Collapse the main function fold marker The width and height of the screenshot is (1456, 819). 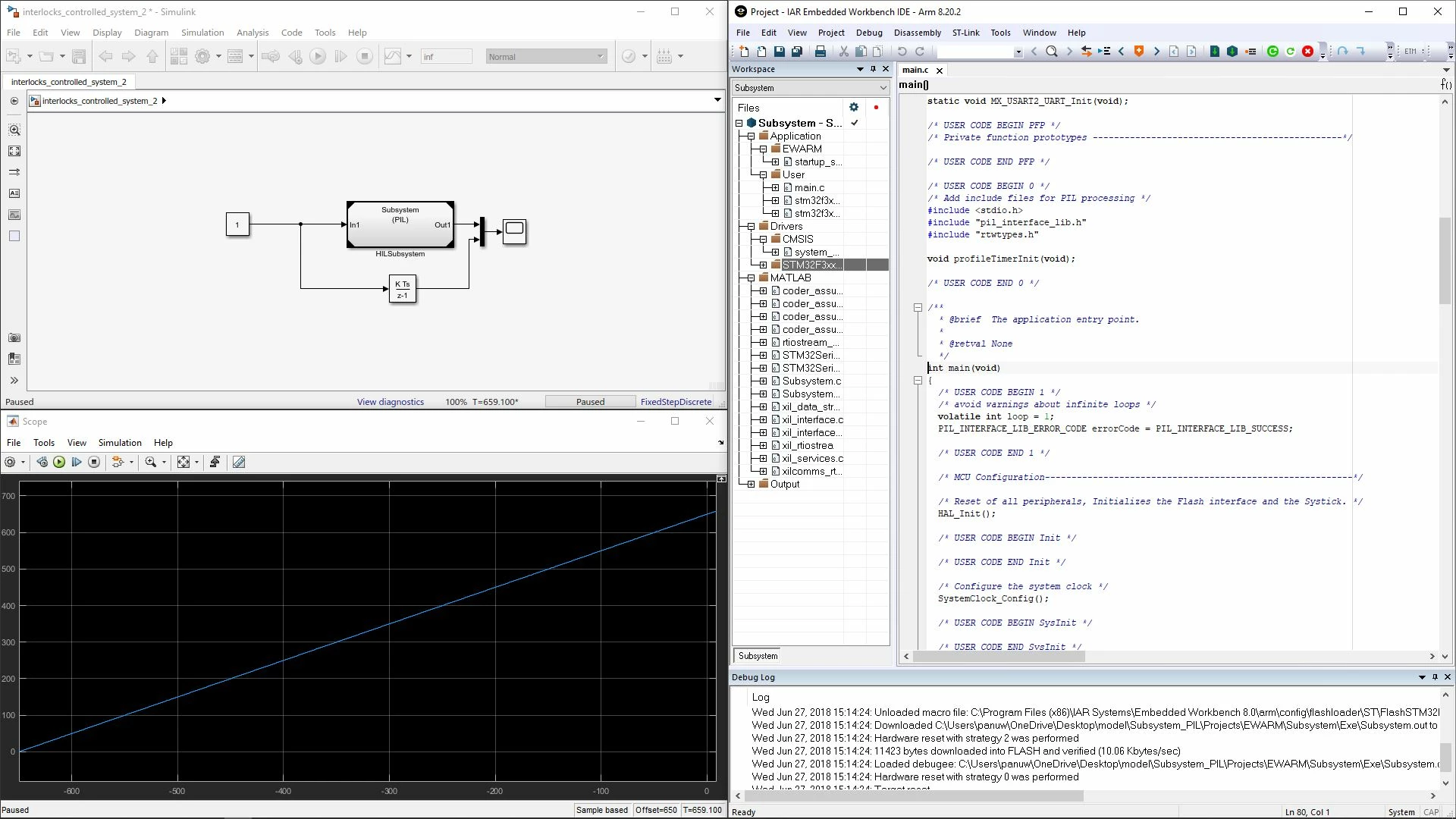tap(918, 380)
